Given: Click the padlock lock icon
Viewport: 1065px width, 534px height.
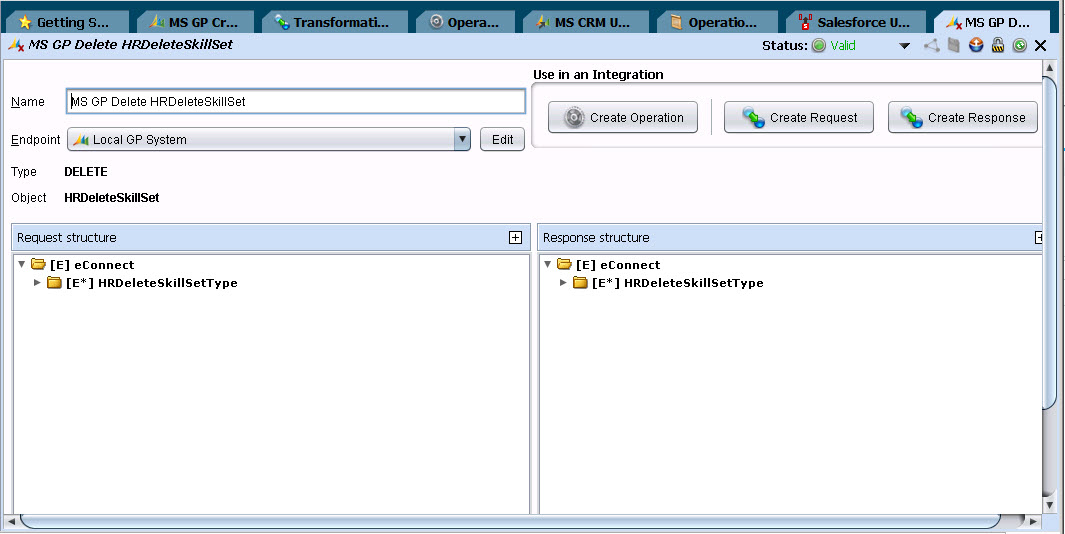Looking at the screenshot, I should 998,46.
